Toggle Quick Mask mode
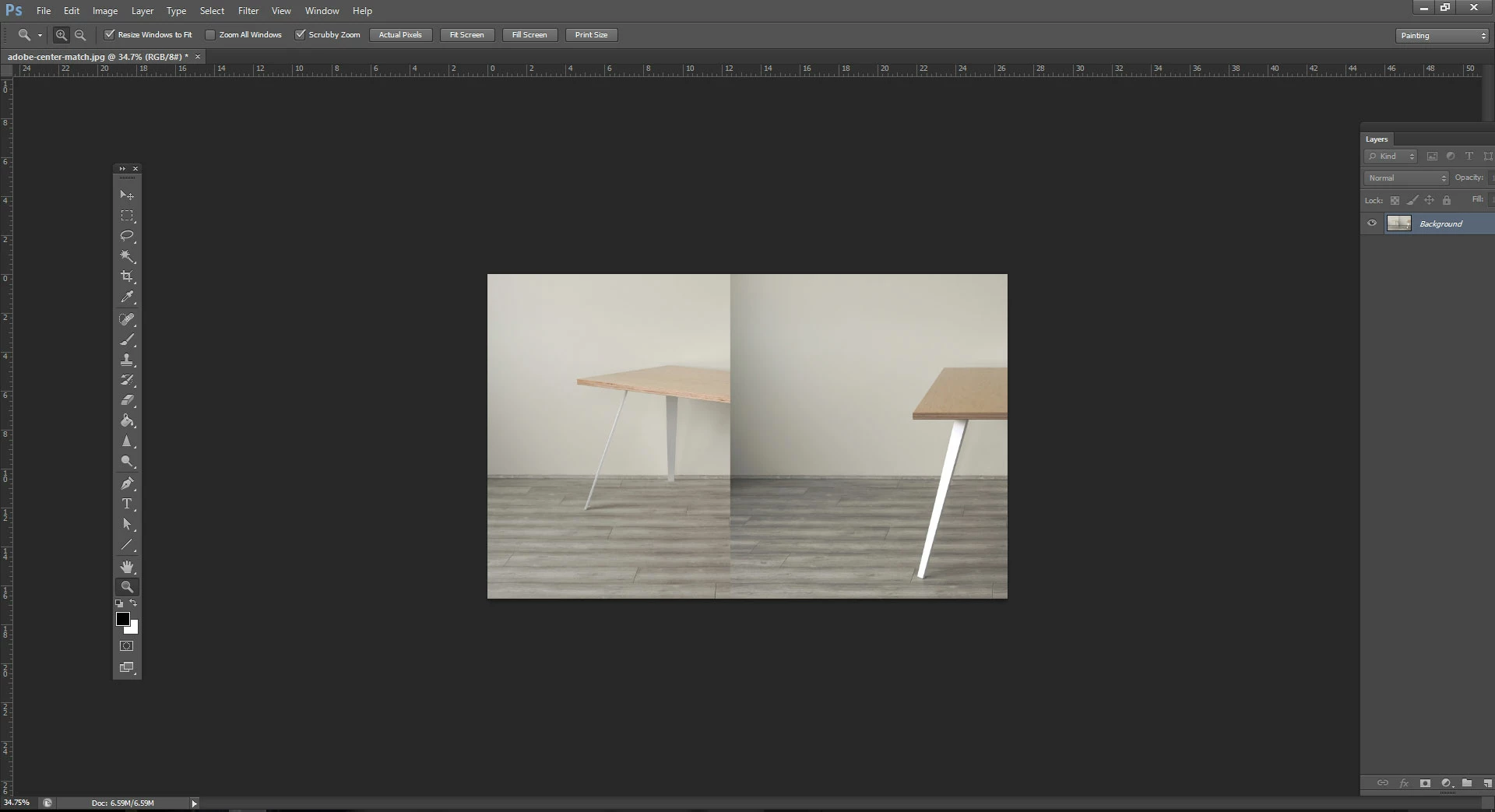This screenshot has width=1495, height=812. [x=127, y=646]
